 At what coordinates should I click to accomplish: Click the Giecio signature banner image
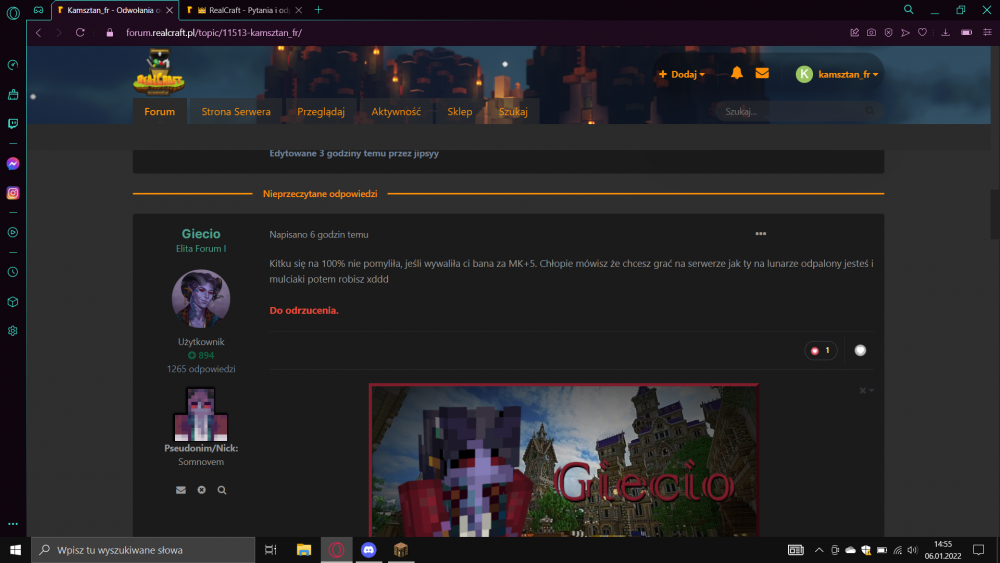[x=564, y=460]
